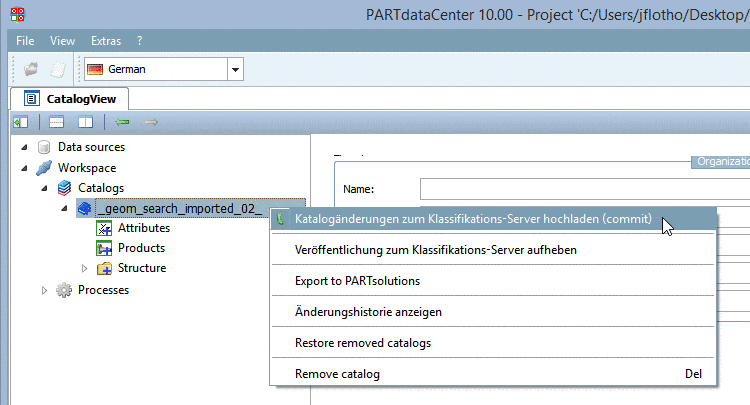Viewport: 750px width, 405px height.
Task: Click the Structure folder icon
Action: 104,268
